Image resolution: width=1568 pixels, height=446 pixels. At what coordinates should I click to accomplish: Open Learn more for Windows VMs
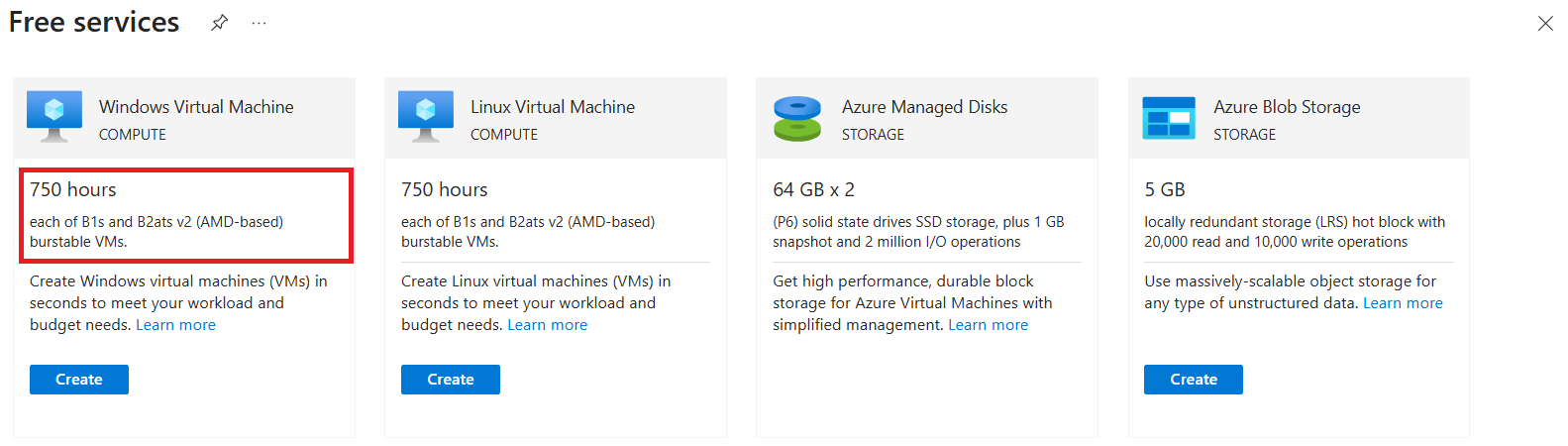(x=175, y=325)
